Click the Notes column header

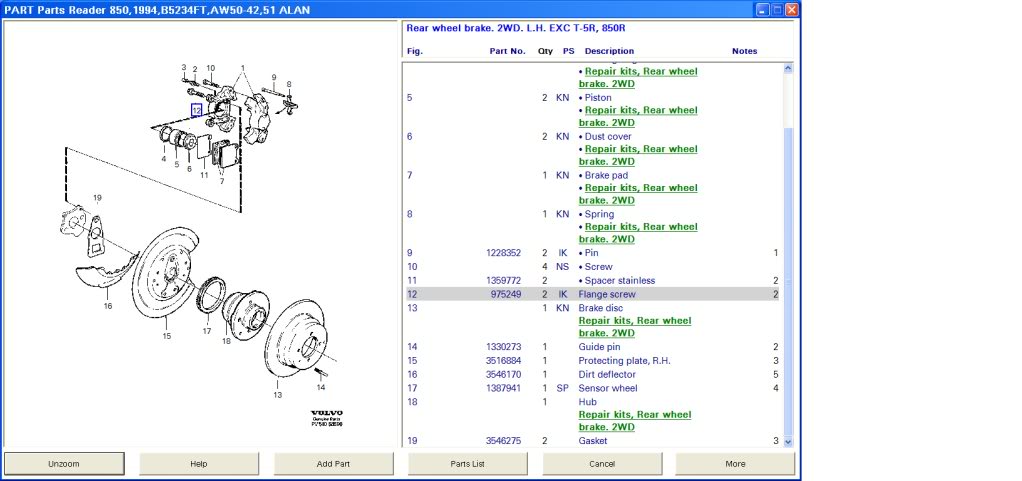[744, 51]
